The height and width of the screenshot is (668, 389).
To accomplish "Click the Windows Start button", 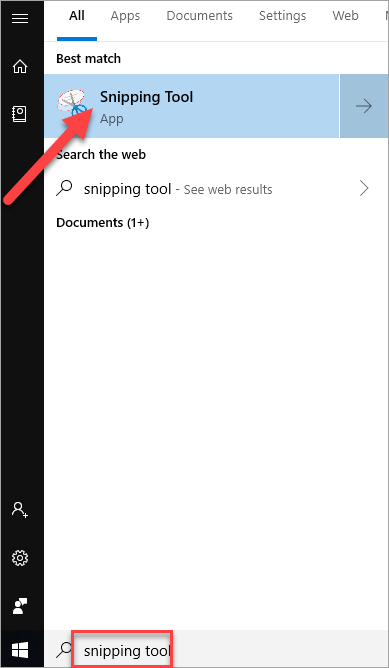I will click(x=20, y=650).
